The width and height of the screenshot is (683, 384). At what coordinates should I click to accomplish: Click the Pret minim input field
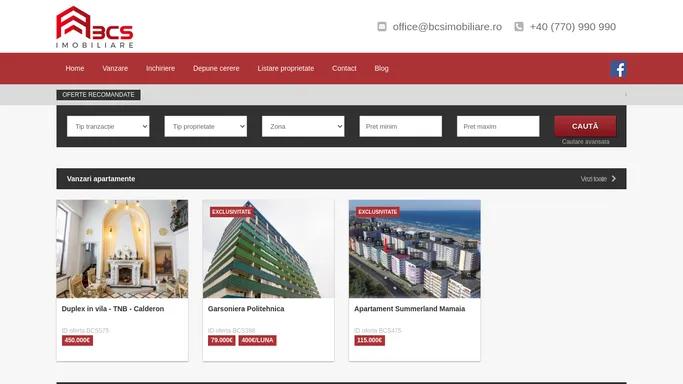point(401,126)
